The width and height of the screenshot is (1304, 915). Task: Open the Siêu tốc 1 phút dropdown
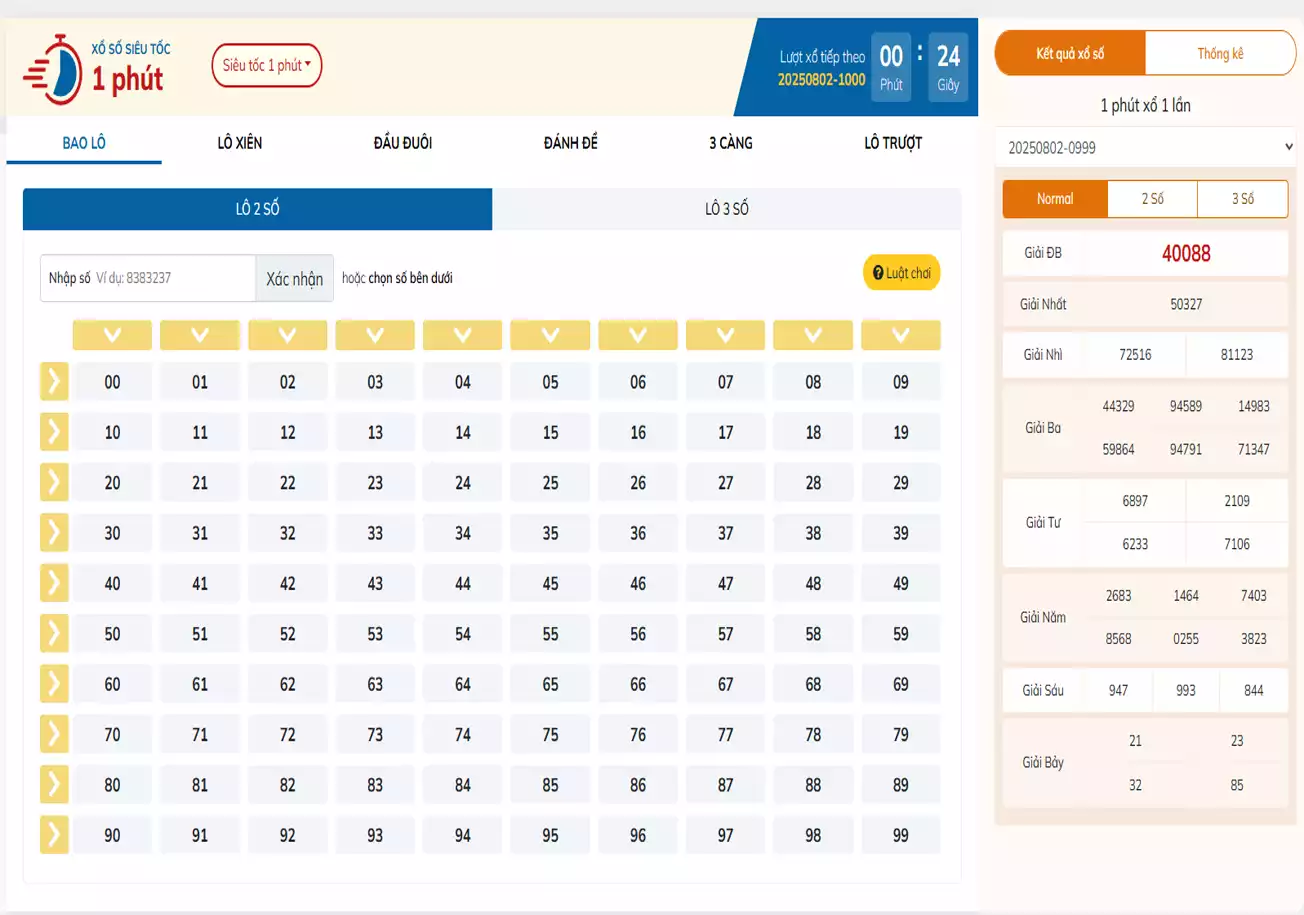(267, 65)
